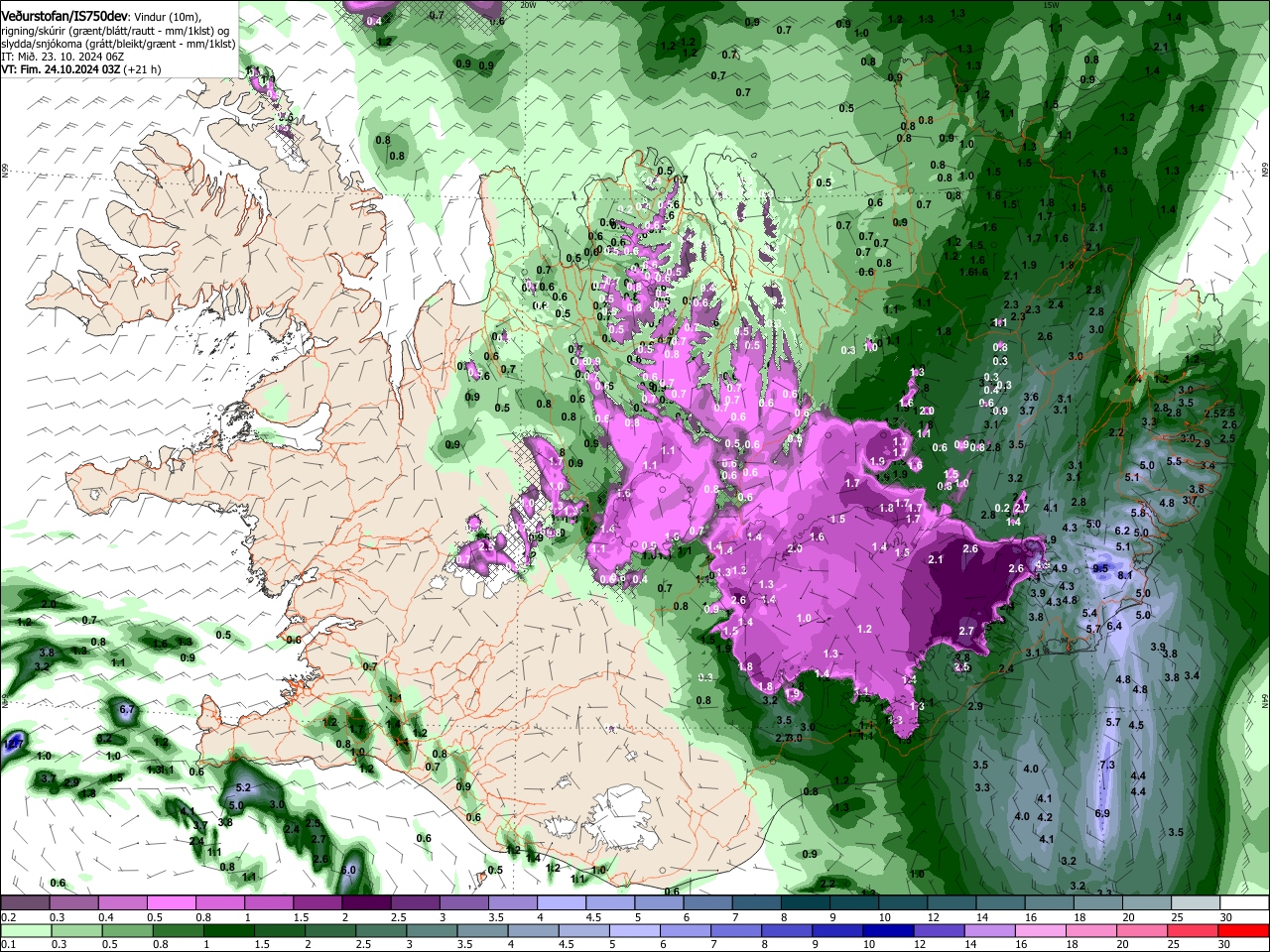Select the 5.5 precipitation value on the map
Viewport: 1270px width, 952px height.
pos(1174,461)
